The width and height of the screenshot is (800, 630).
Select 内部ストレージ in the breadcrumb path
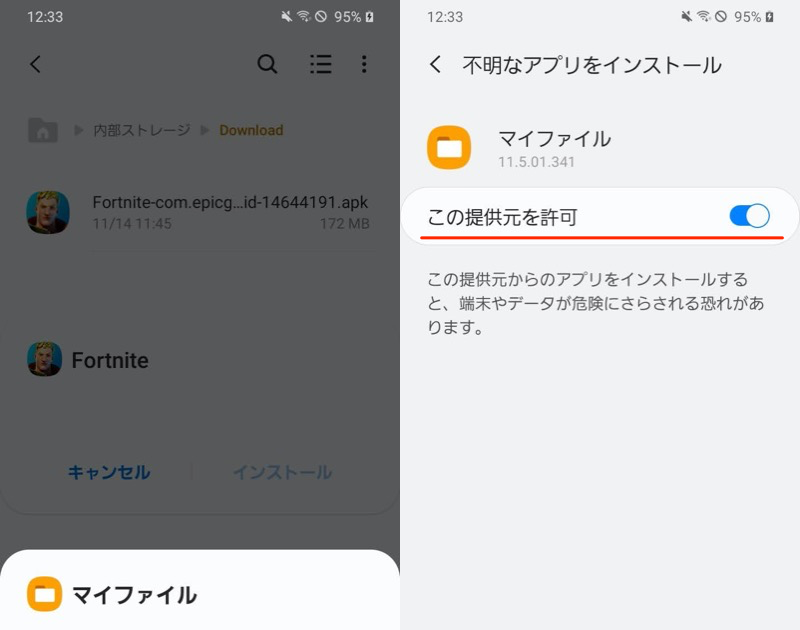(142, 130)
